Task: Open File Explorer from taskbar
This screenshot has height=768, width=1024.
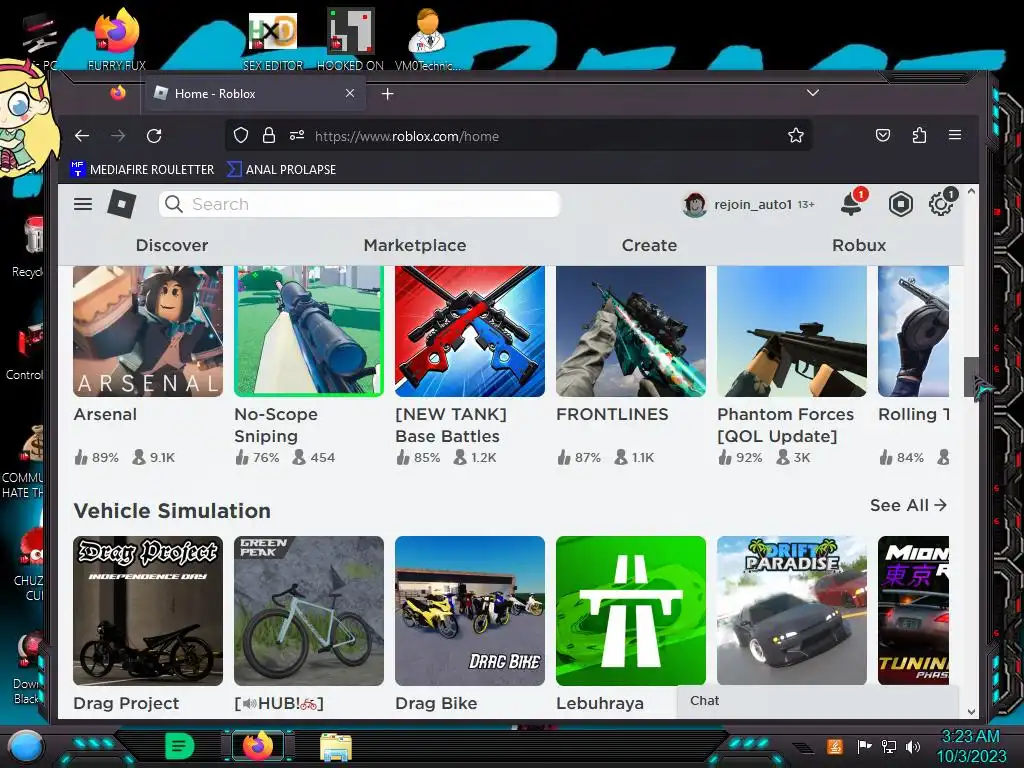Action: pyautogui.click(x=336, y=746)
